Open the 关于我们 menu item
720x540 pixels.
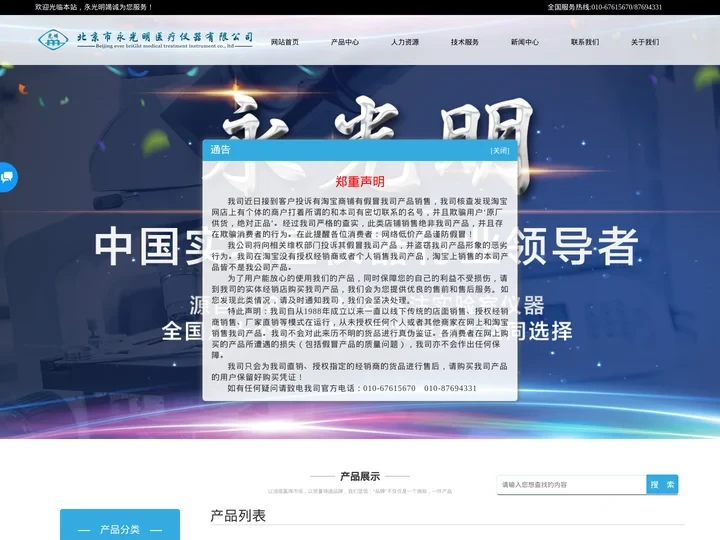click(645, 42)
